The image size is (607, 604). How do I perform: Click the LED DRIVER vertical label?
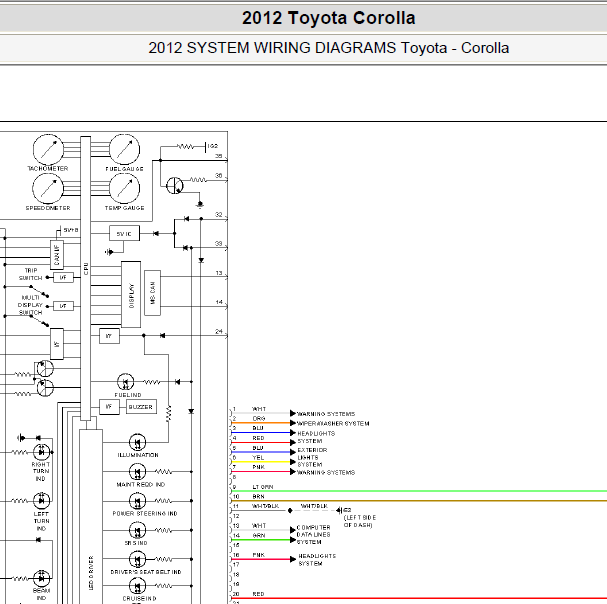(x=91, y=573)
